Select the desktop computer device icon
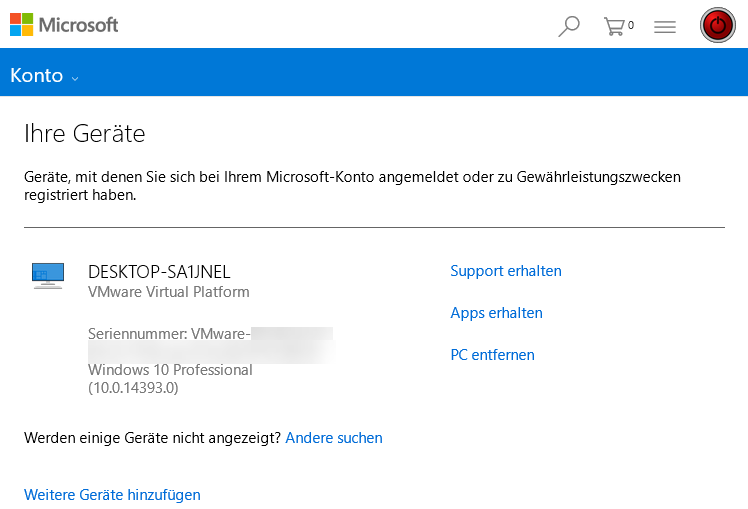Screen dimensions: 748x509 (x=48, y=275)
